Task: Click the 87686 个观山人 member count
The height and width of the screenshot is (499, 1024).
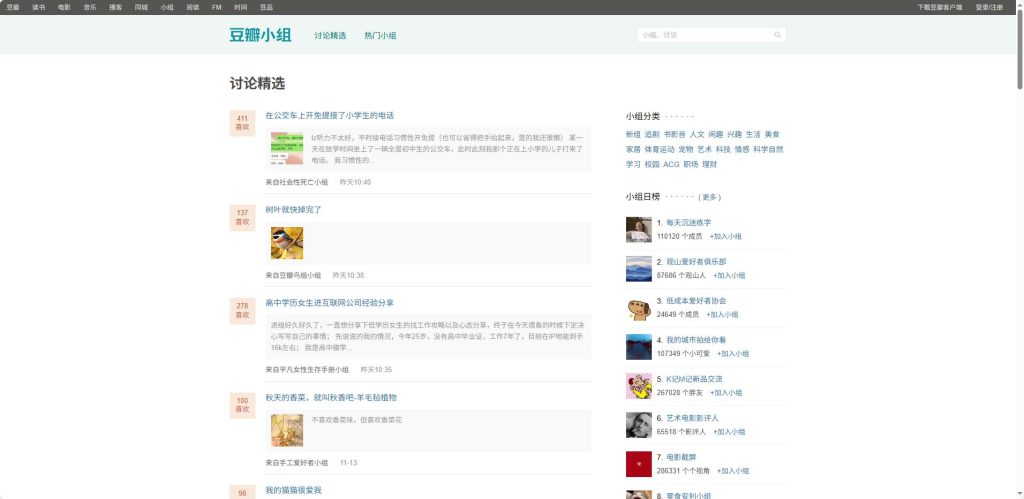Action: [681, 276]
